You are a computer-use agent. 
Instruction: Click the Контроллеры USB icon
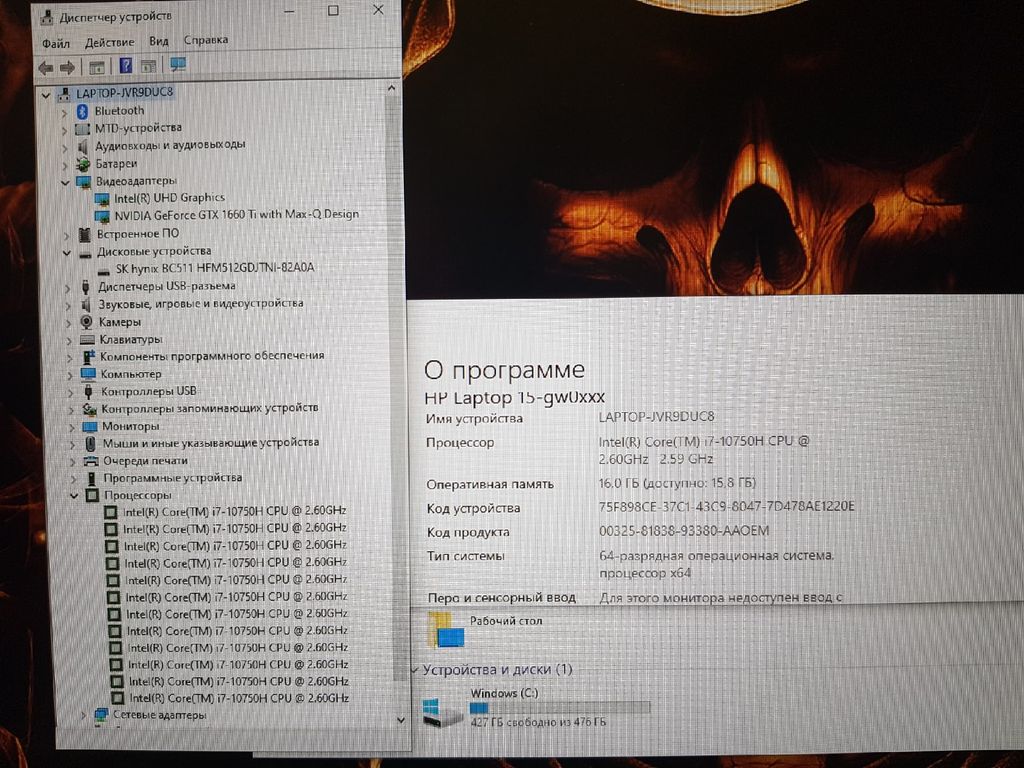click(x=88, y=391)
